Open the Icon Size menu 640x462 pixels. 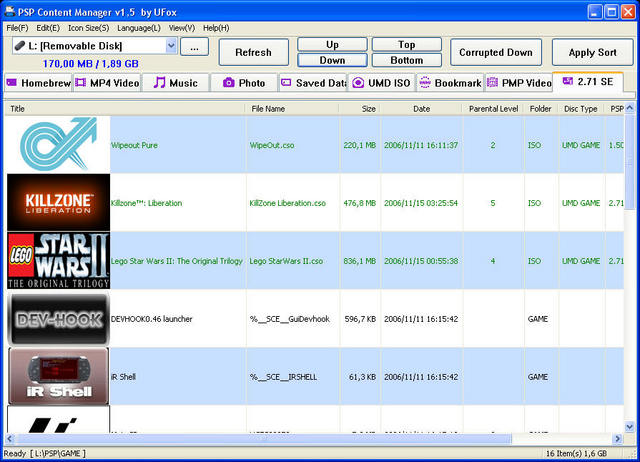(88, 28)
